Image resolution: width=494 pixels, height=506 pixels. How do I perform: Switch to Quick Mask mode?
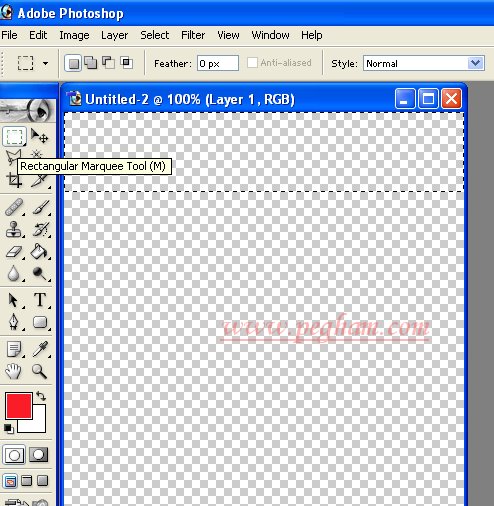39,455
